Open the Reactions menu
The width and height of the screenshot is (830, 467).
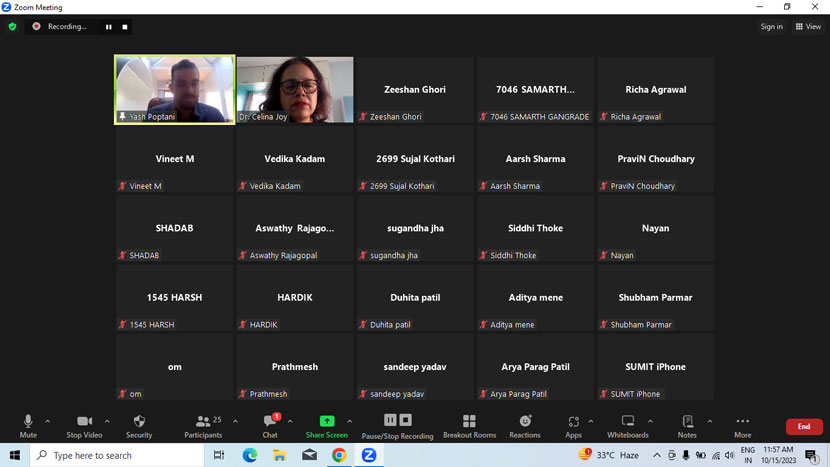click(x=525, y=425)
